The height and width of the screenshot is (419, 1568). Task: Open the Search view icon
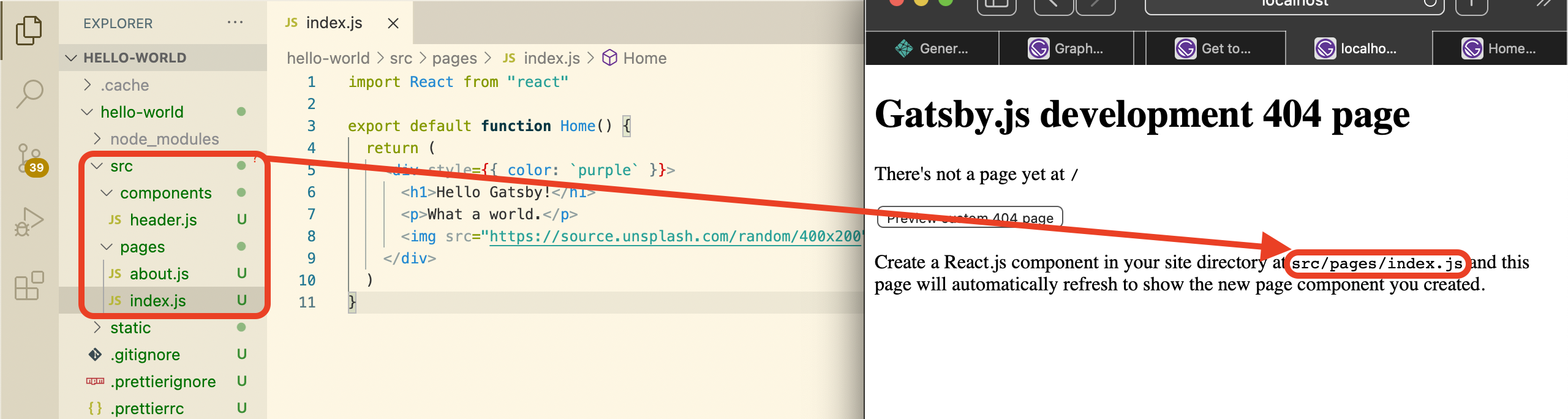(29, 94)
